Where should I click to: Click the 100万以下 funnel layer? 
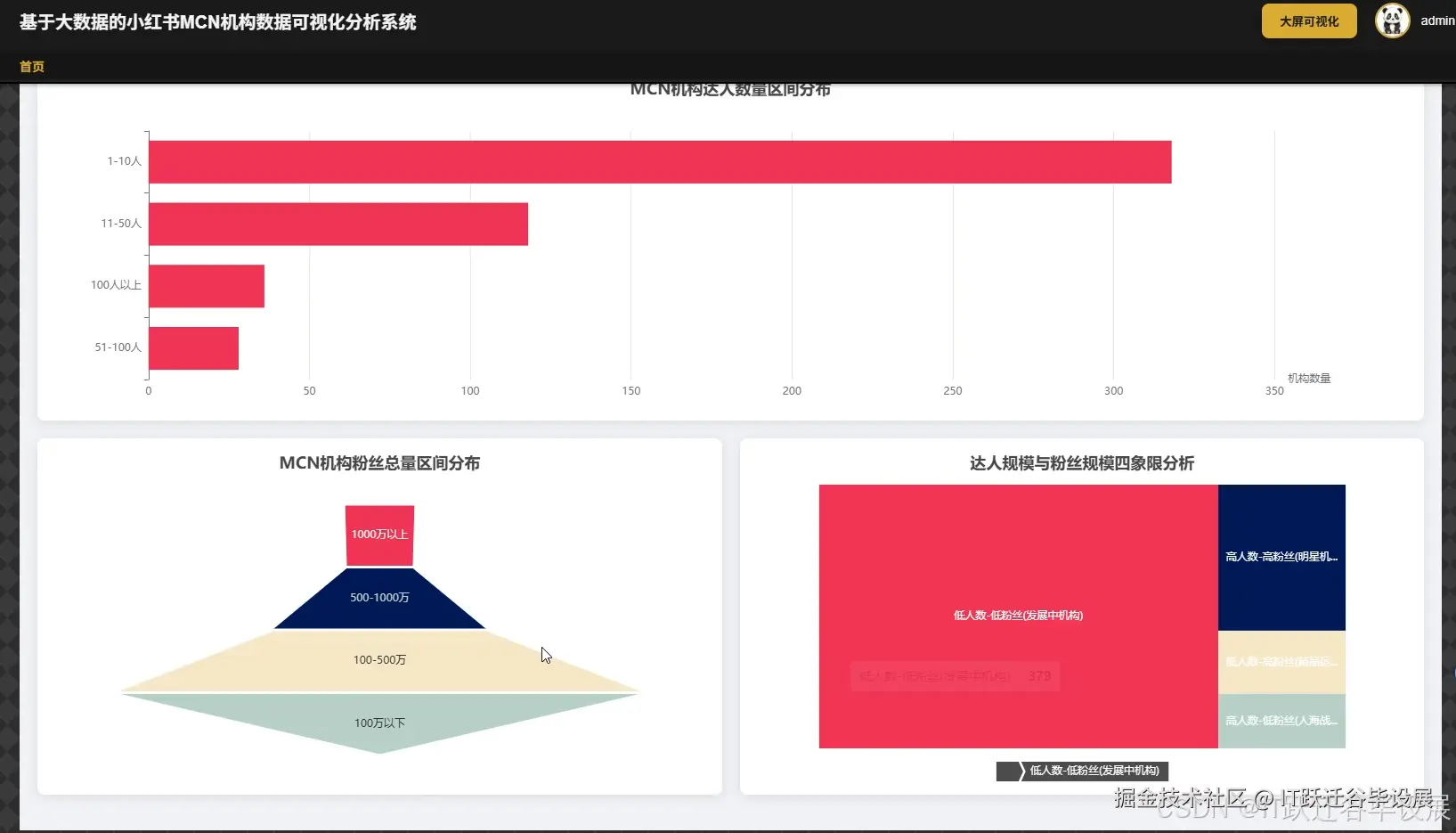pos(378,723)
